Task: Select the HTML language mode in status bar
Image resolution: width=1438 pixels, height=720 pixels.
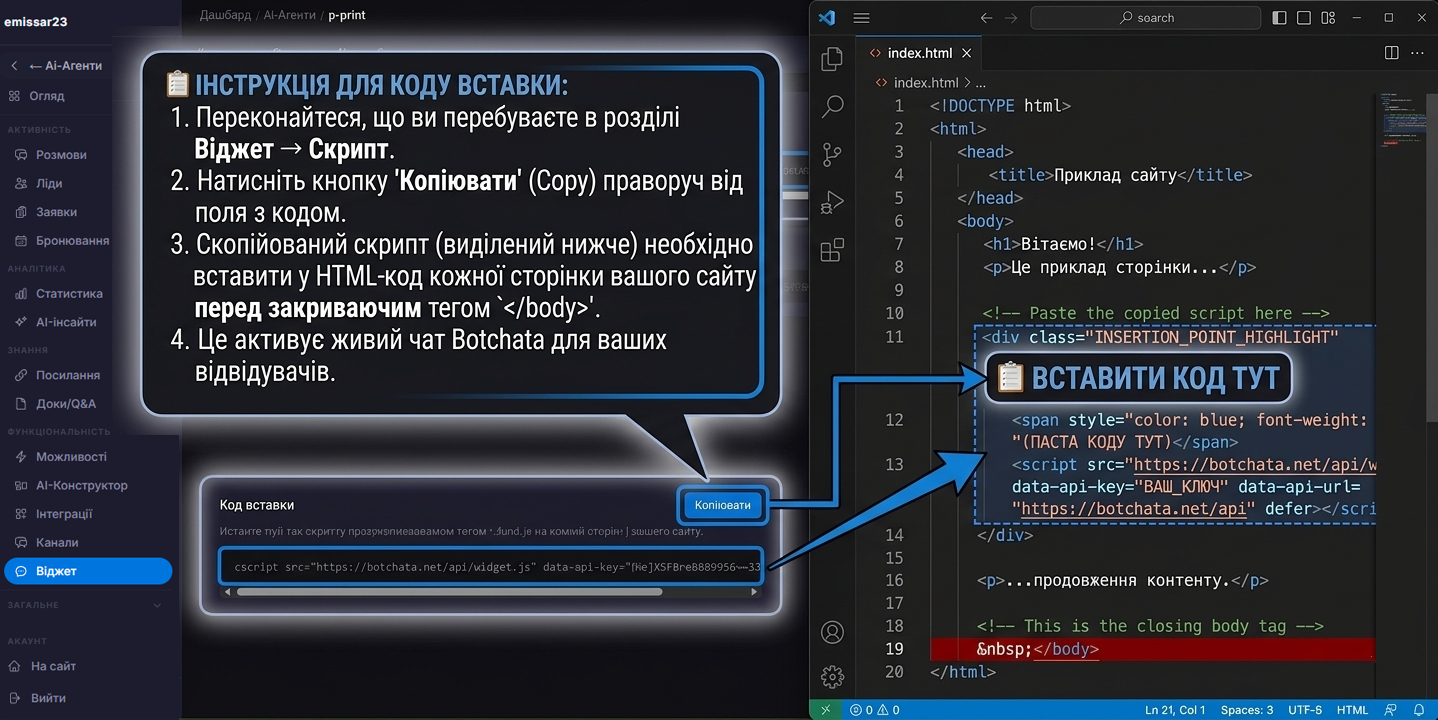Action: pos(1352,710)
